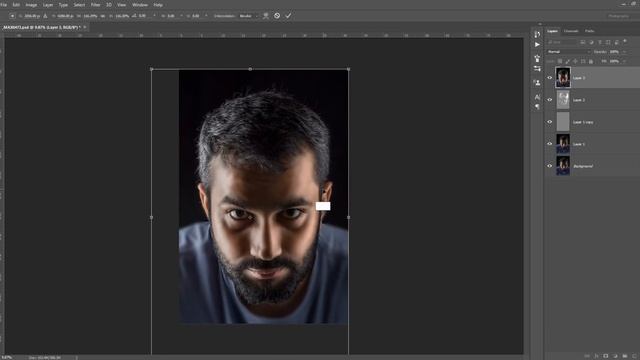Toggle layer filtering switch on or off
The image size is (640, 360).
pos(625,41)
